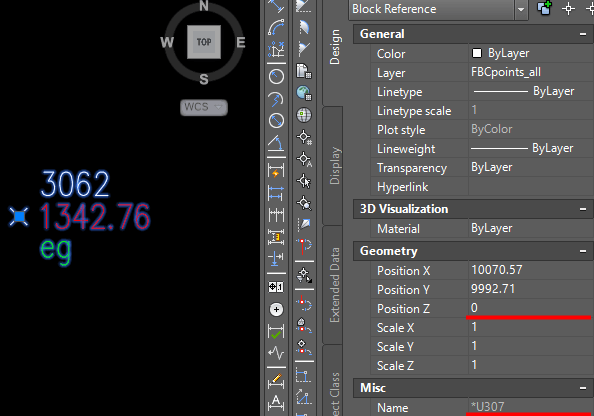Screen dimensions: 594x416
Task: Click the document table with grid icon
Action: (x=304, y=71)
